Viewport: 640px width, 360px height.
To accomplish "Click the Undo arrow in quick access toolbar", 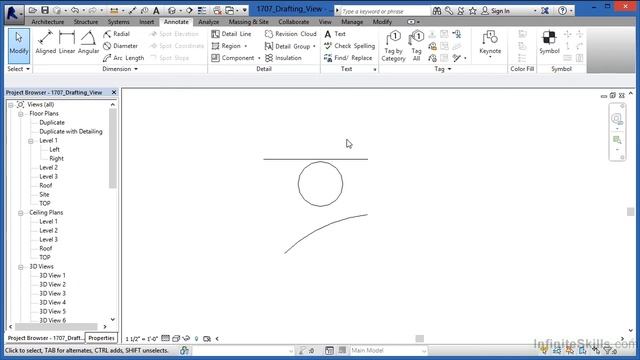I will click(x=74, y=11).
